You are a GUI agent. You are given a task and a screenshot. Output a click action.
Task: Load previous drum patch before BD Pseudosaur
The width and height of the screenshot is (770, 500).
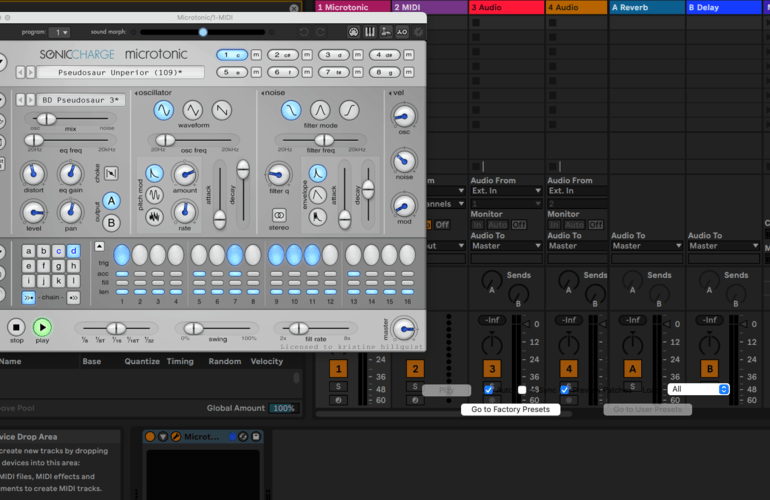[x=20, y=100]
